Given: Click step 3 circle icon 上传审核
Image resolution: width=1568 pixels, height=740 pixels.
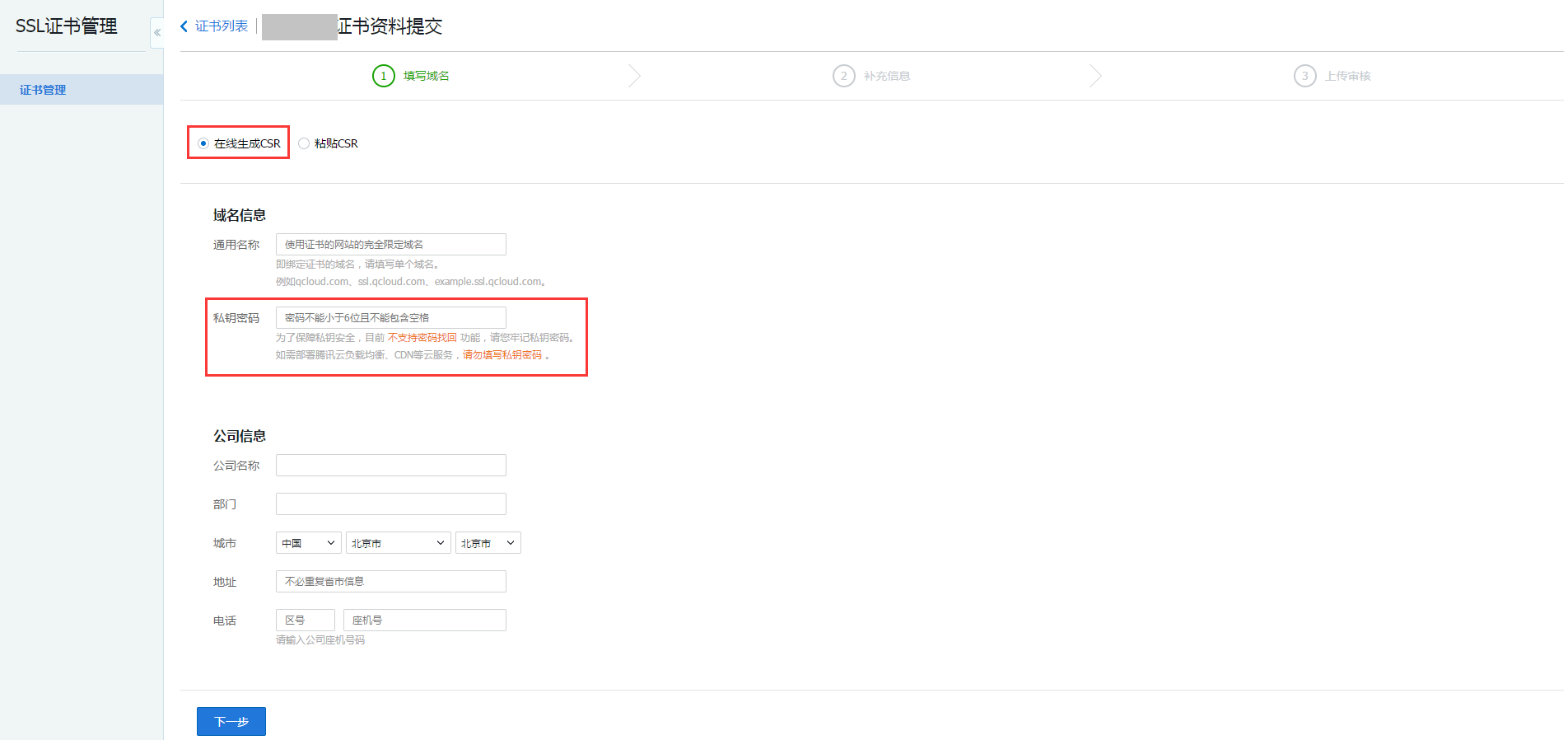Looking at the screenshot, I should click(x=1304, y=76).
